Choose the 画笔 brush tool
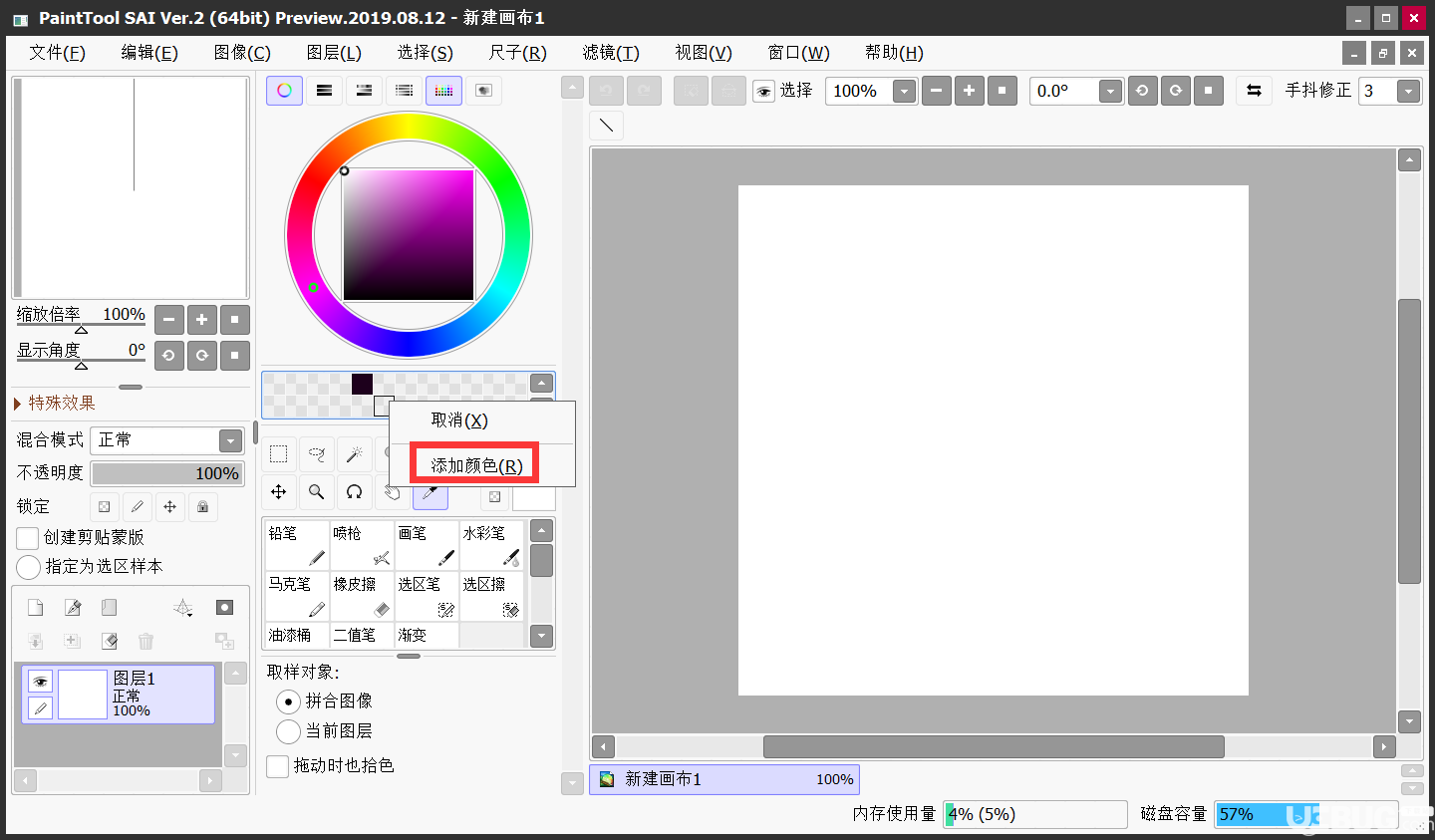 tap(427, 545)
